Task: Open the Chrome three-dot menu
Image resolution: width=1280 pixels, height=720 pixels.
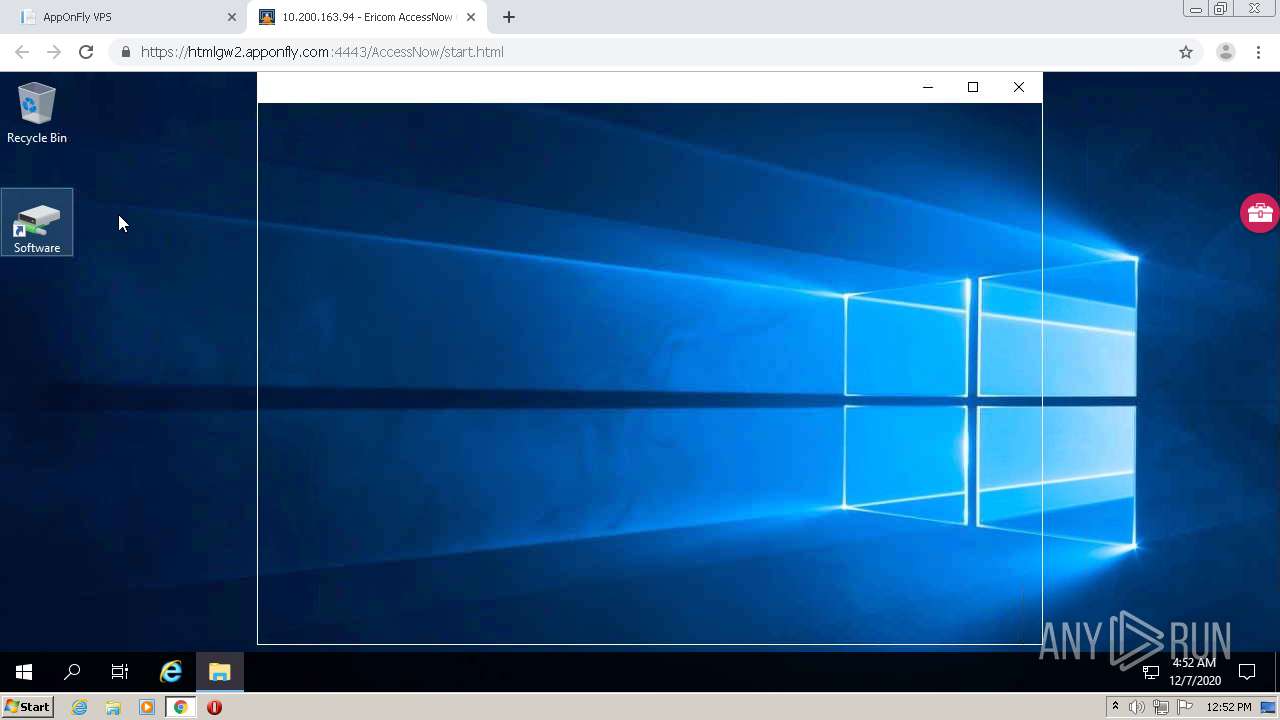Action: tap(1258, 52)
